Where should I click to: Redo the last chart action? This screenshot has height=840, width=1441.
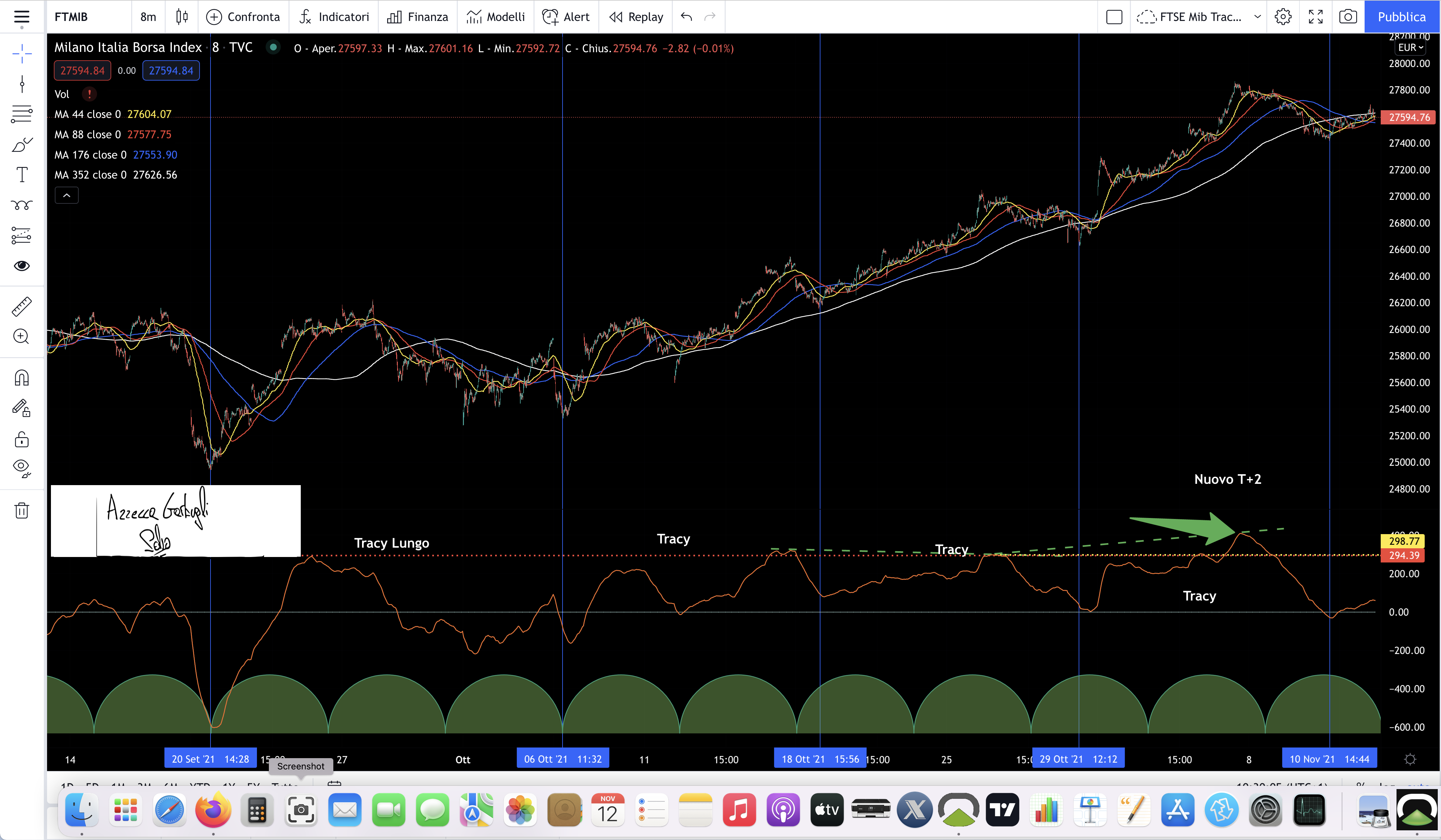710,17
